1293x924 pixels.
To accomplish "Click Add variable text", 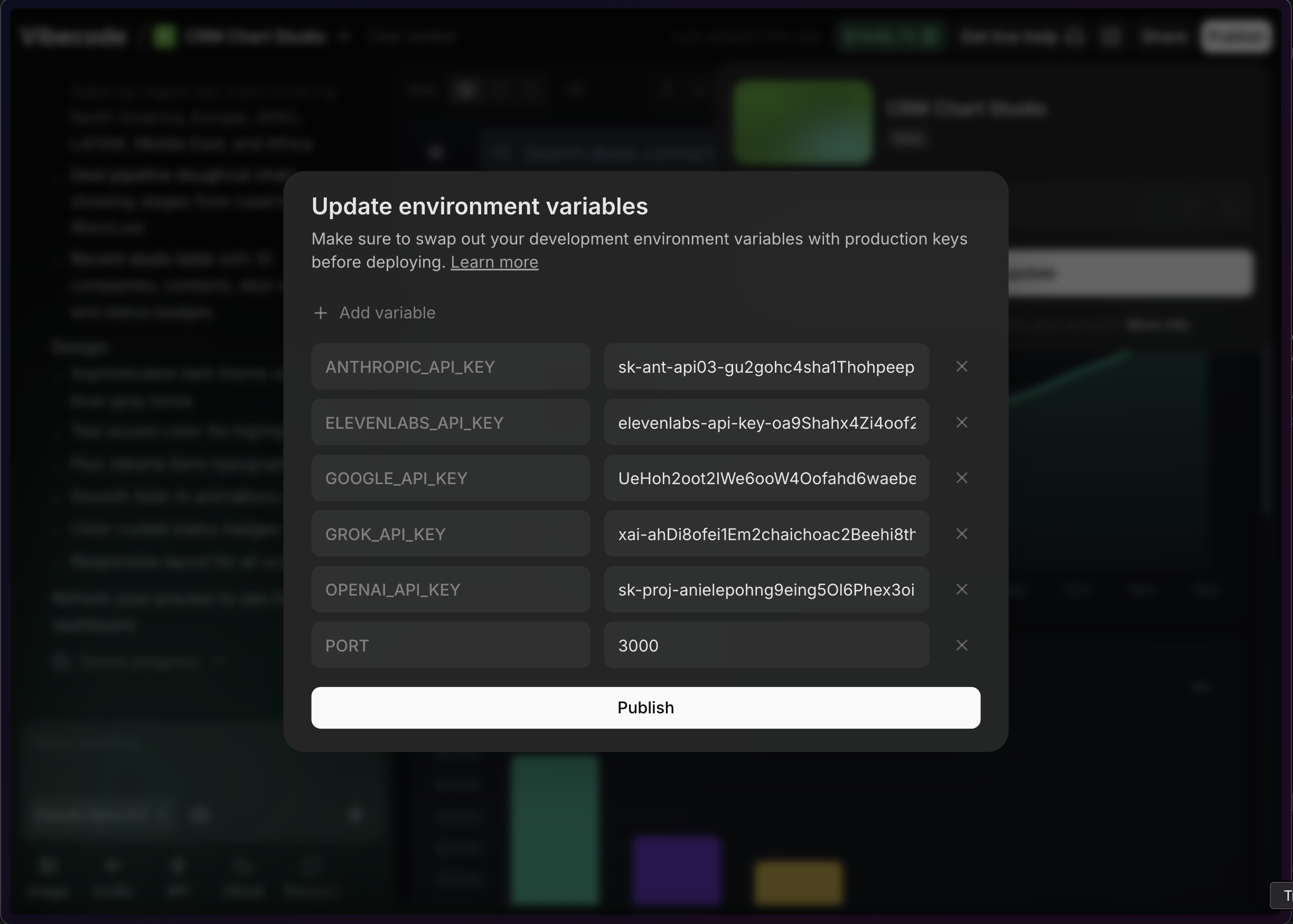I will [387, 313].
